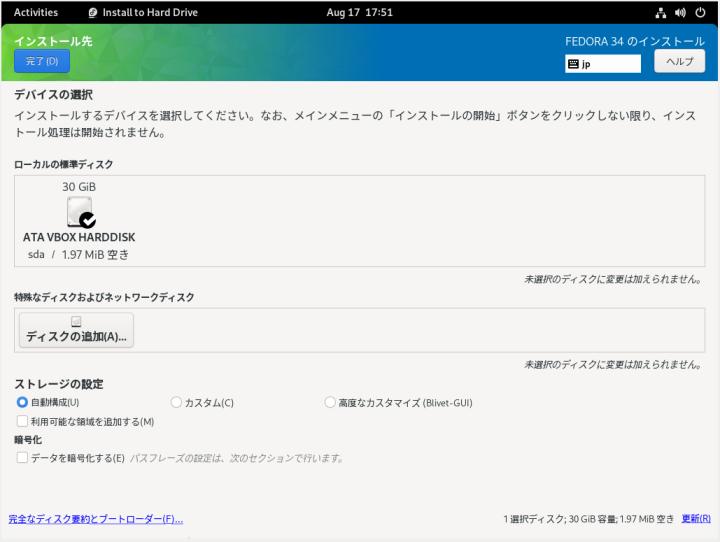This screenshot has height=542, width=720.
Task: Click the ATA VBOX HARDDISK label
Action: (79, 237)
